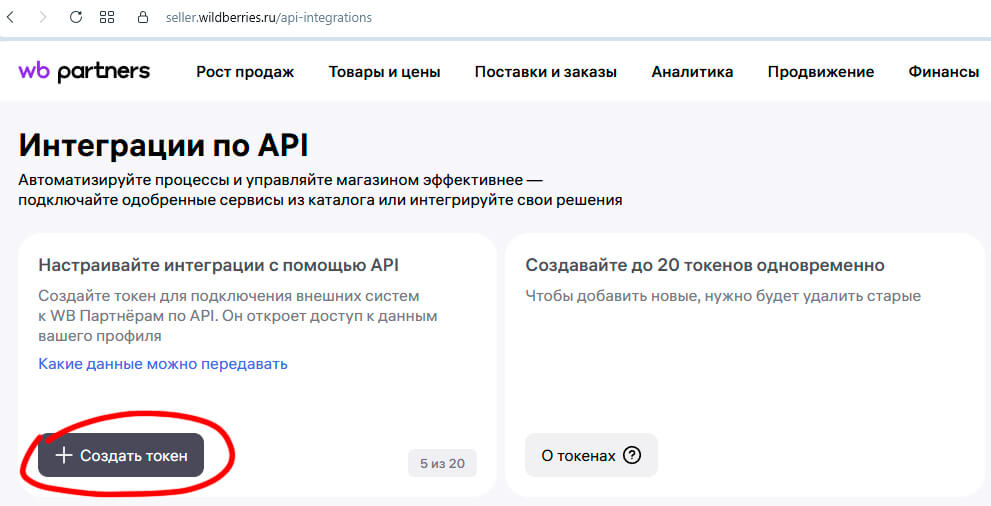991x506 pixels.
Task: Click Создавайте до 20 токенов одновременно title
Action: tap(705, 265)
